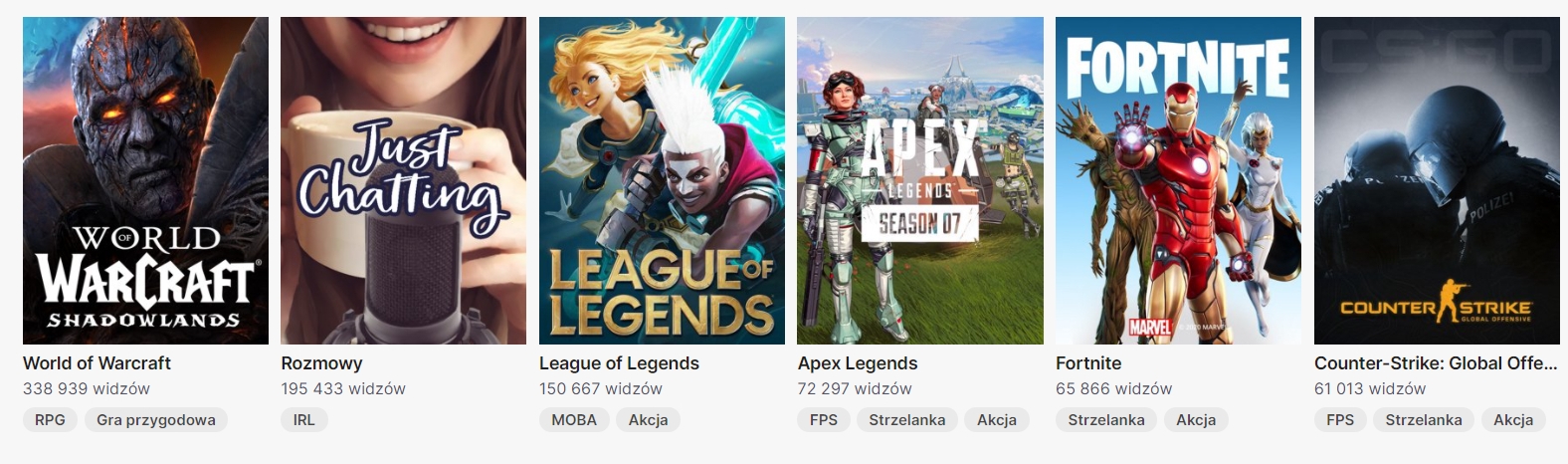Click the Fortnite title link
Image resolution: width=1568 pixels, height=464 pixels.
1088,363
